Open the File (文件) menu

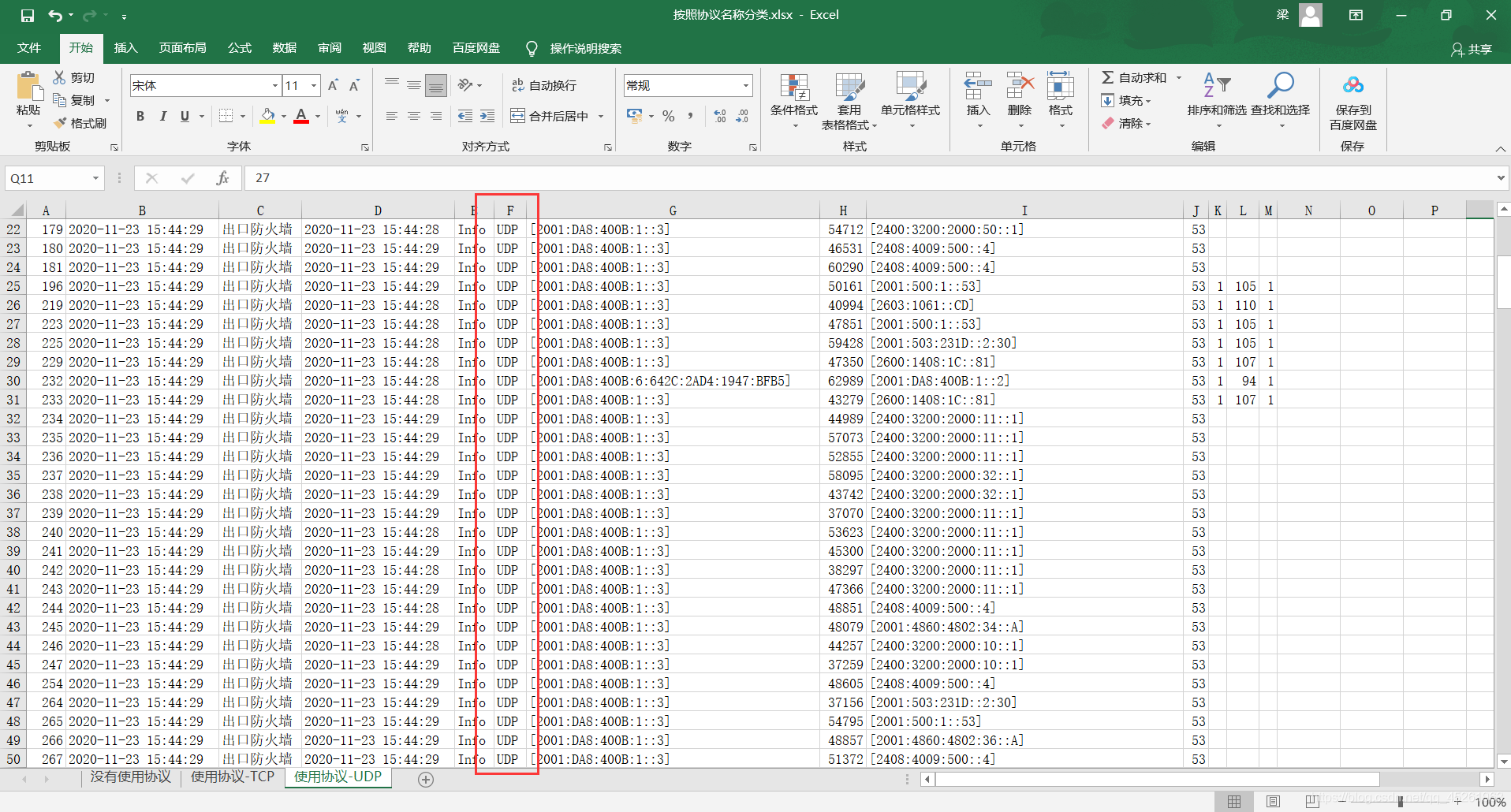click(x=29, y=48)
